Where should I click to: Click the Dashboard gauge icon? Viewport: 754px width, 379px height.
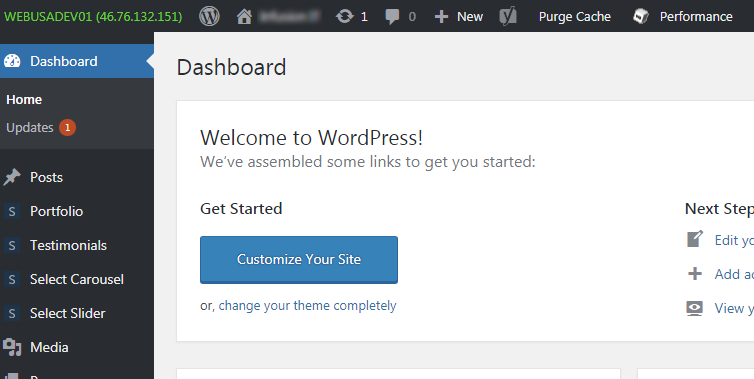tap(12, 61)
